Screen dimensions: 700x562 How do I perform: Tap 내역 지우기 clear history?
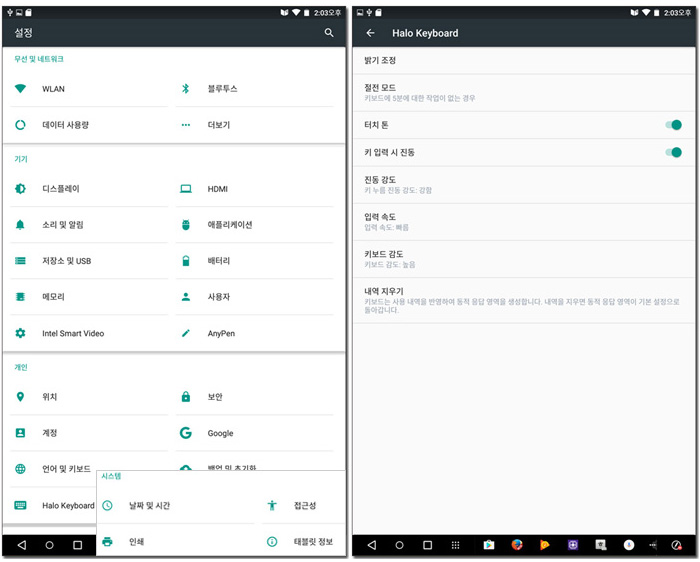tap(524, 300)
